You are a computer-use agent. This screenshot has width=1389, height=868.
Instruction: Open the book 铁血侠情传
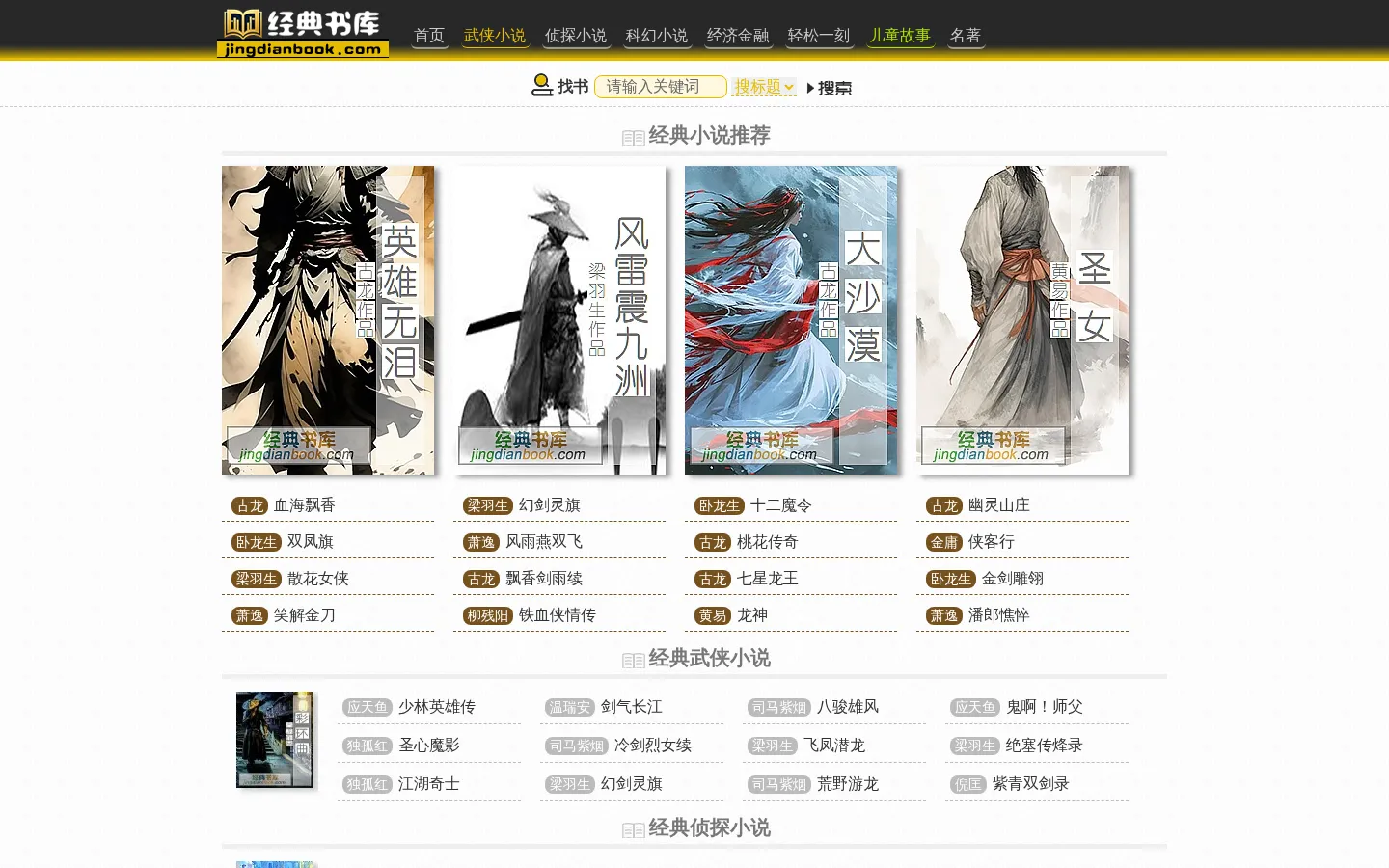point(558,615)
